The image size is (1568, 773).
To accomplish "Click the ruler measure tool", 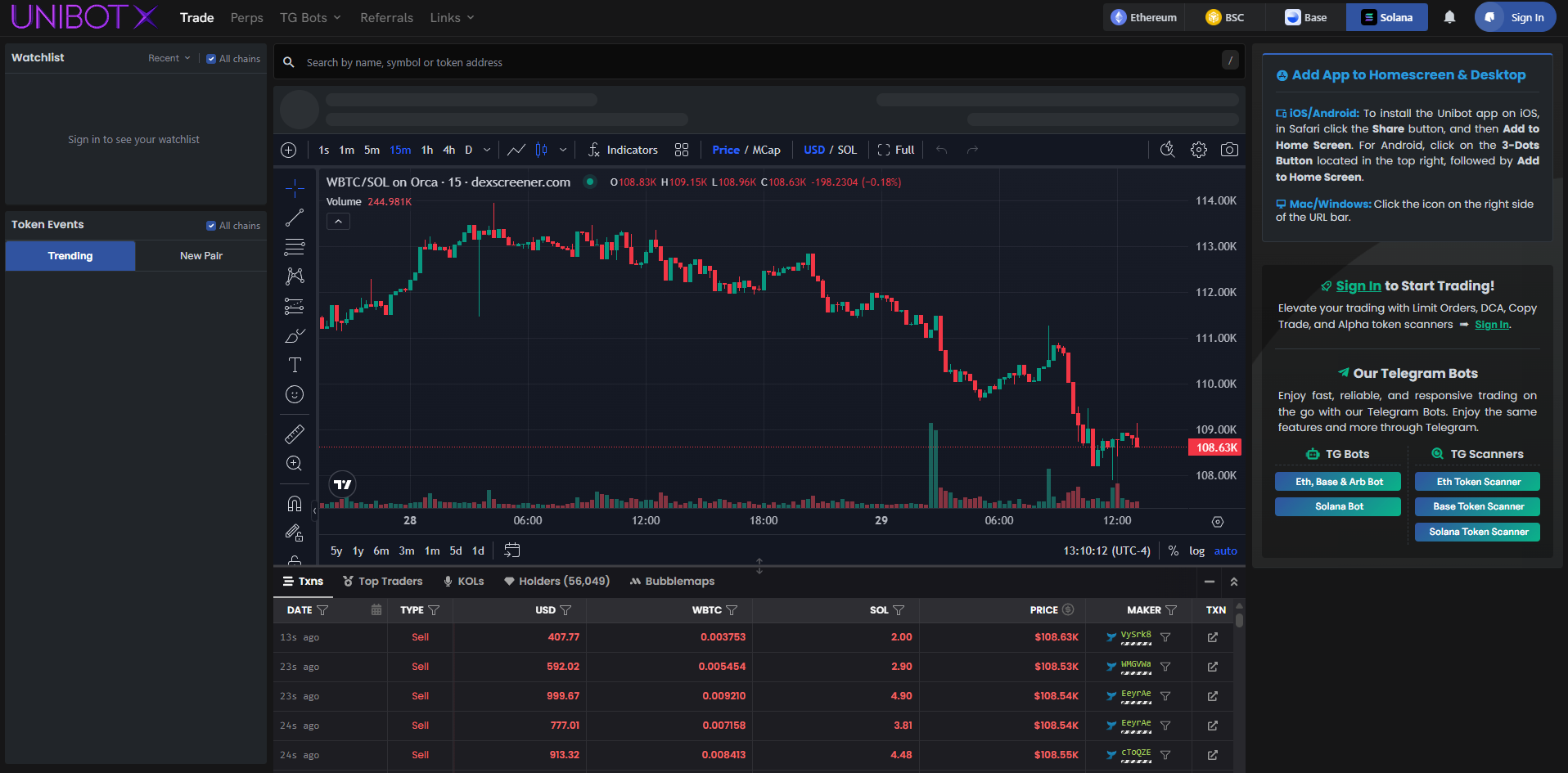I will pyautogui.click(x=295, y=434).
